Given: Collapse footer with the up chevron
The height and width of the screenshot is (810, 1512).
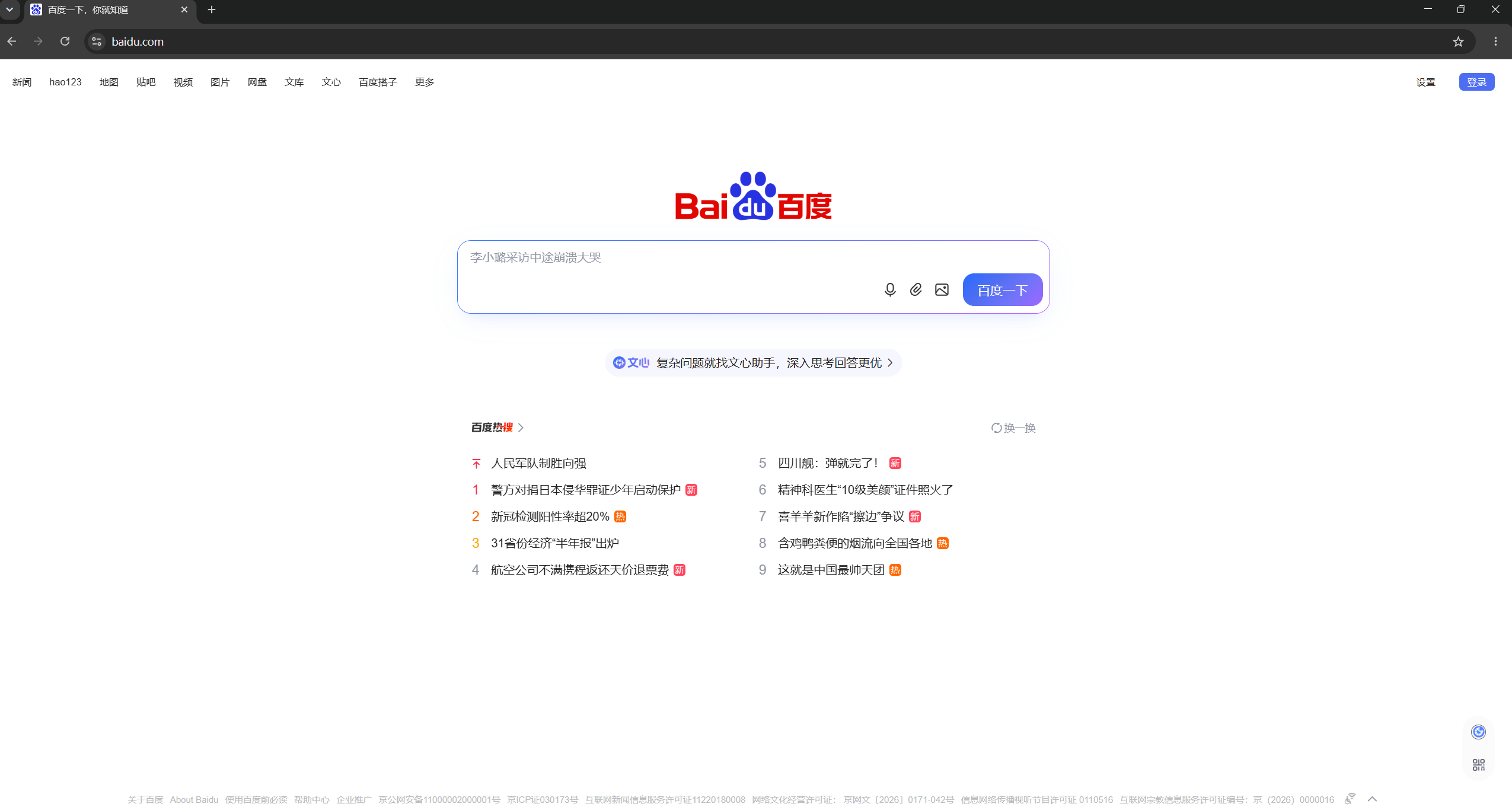Looking at the screenshot, I should 1372,799.
